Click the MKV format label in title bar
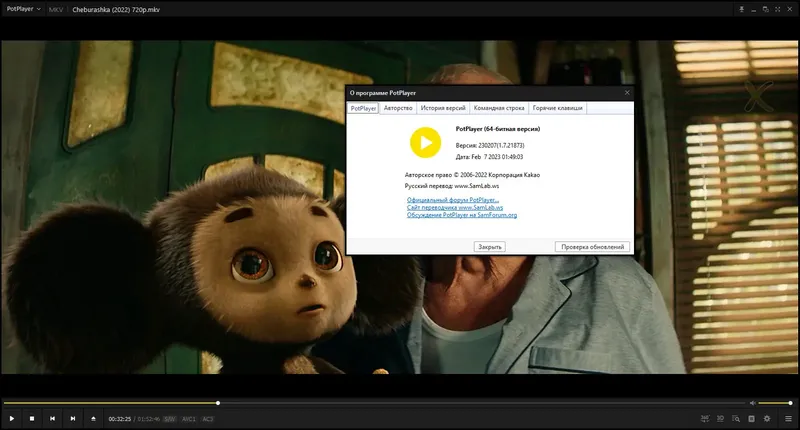 56,10
